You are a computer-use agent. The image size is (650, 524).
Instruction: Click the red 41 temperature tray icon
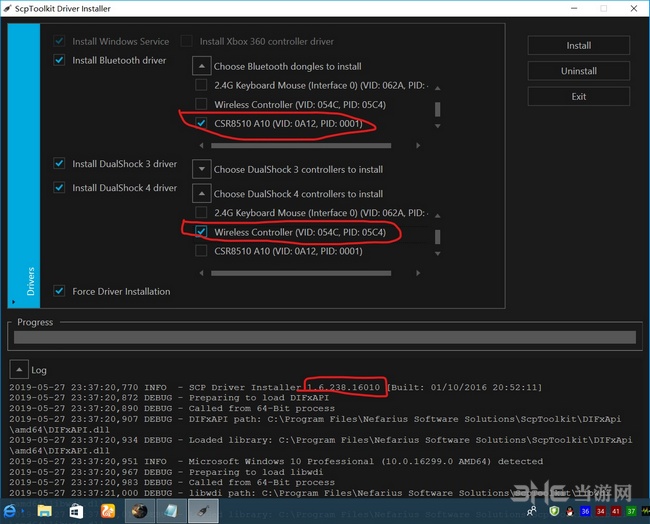[616, 511]
